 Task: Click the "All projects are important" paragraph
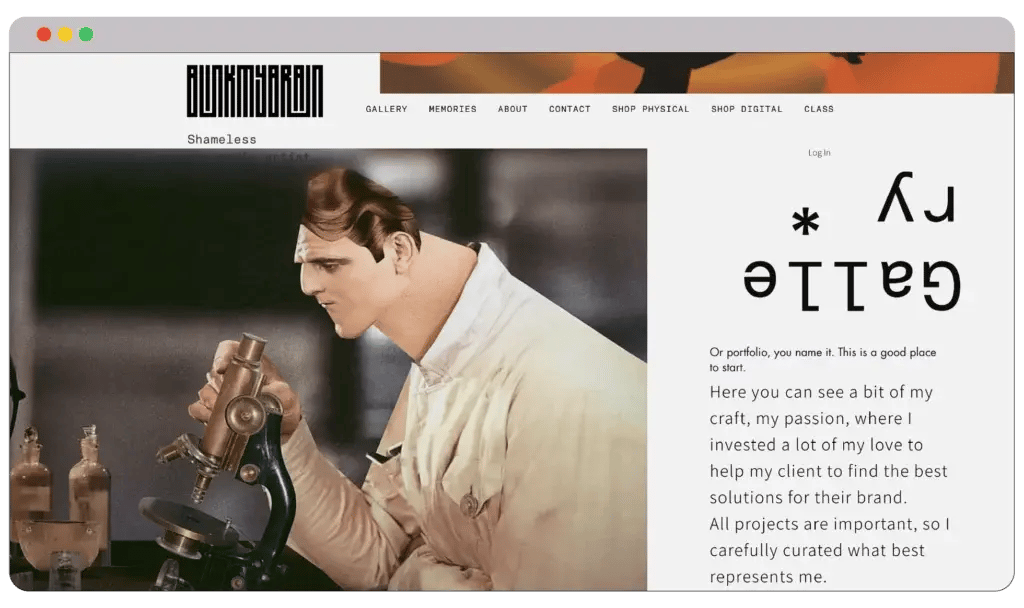coord(829,550)
